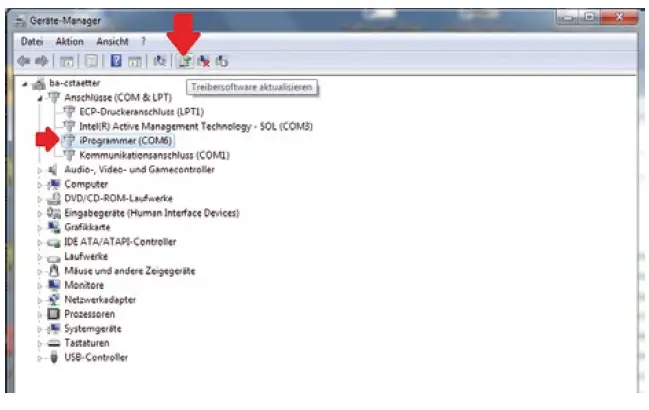Click the blue Help question mark icon
Screen dimensions: 649x410
116,61
